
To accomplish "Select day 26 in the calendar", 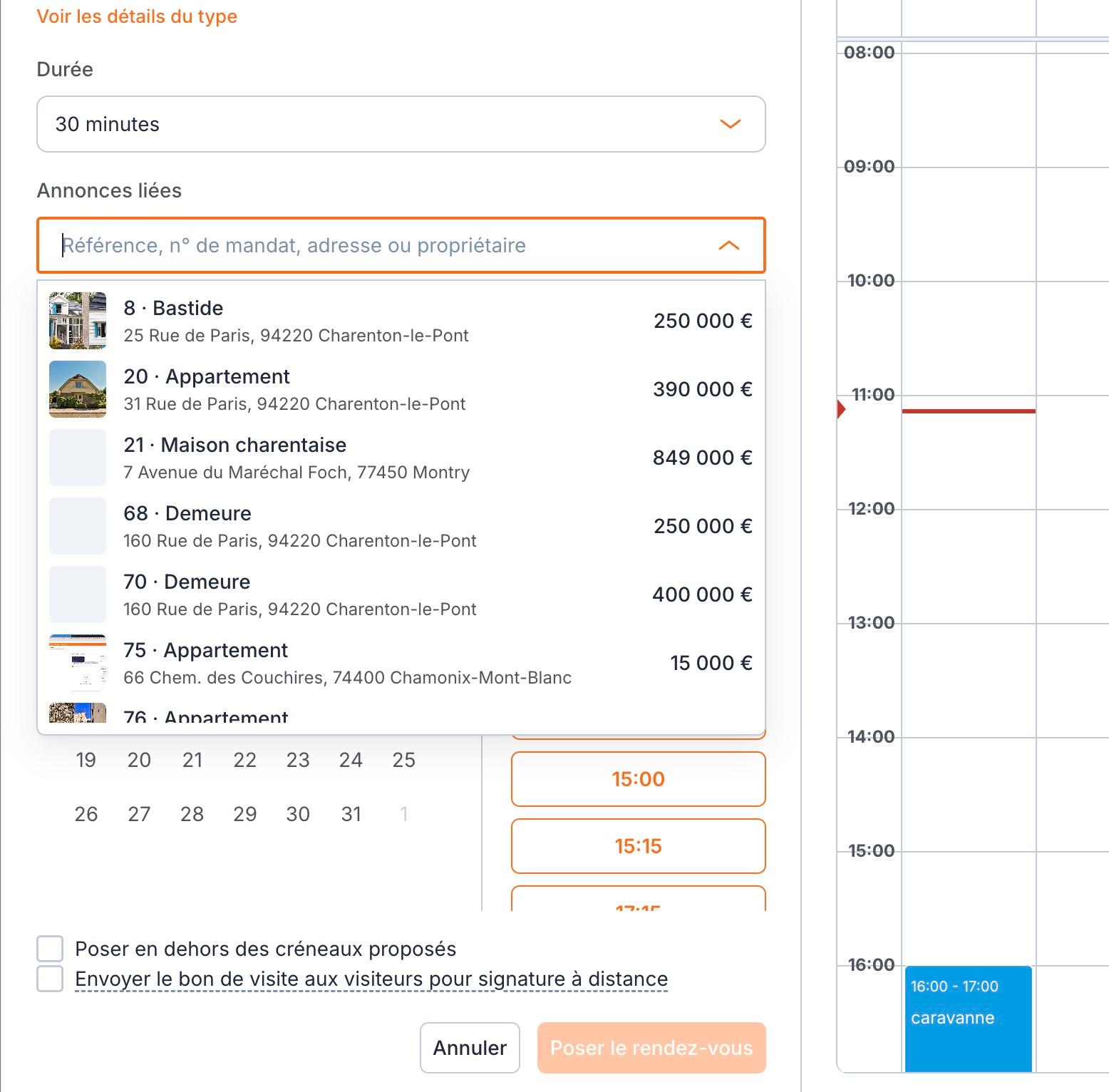I will click(x=86, y=814).
